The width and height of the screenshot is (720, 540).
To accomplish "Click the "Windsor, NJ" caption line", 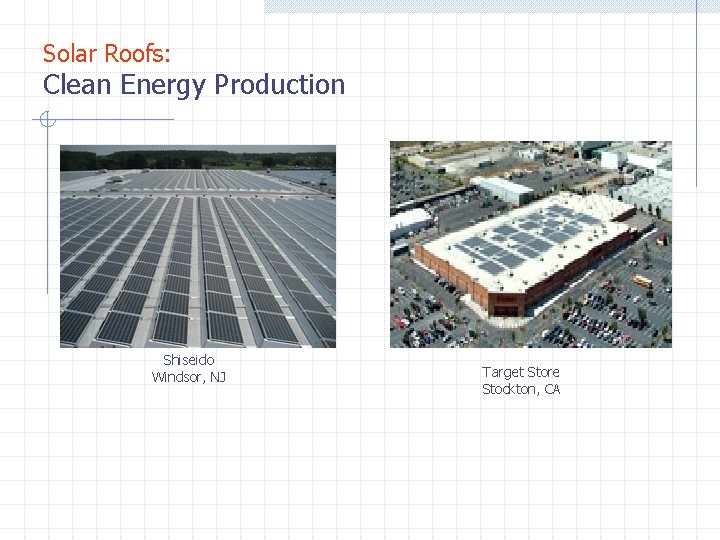I will tap(189, 377).
